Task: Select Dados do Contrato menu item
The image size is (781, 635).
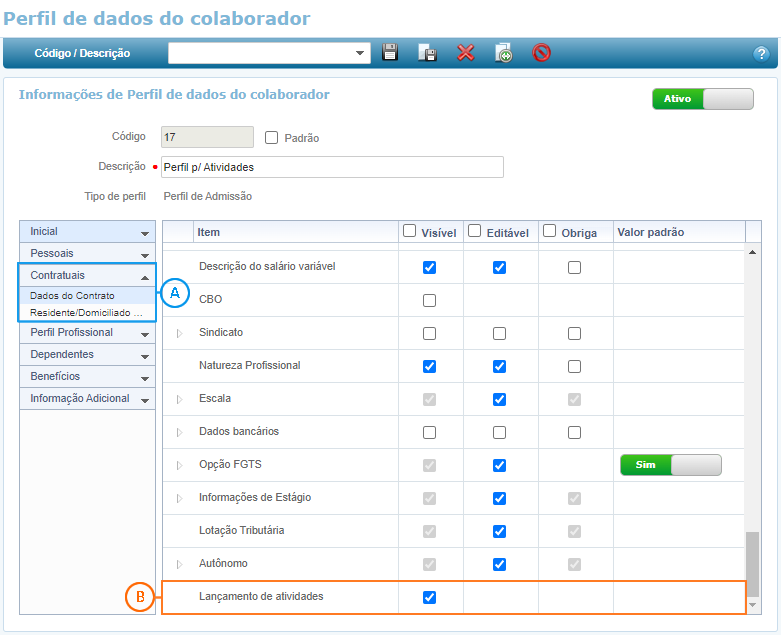Action: click(x=72, y=296)
